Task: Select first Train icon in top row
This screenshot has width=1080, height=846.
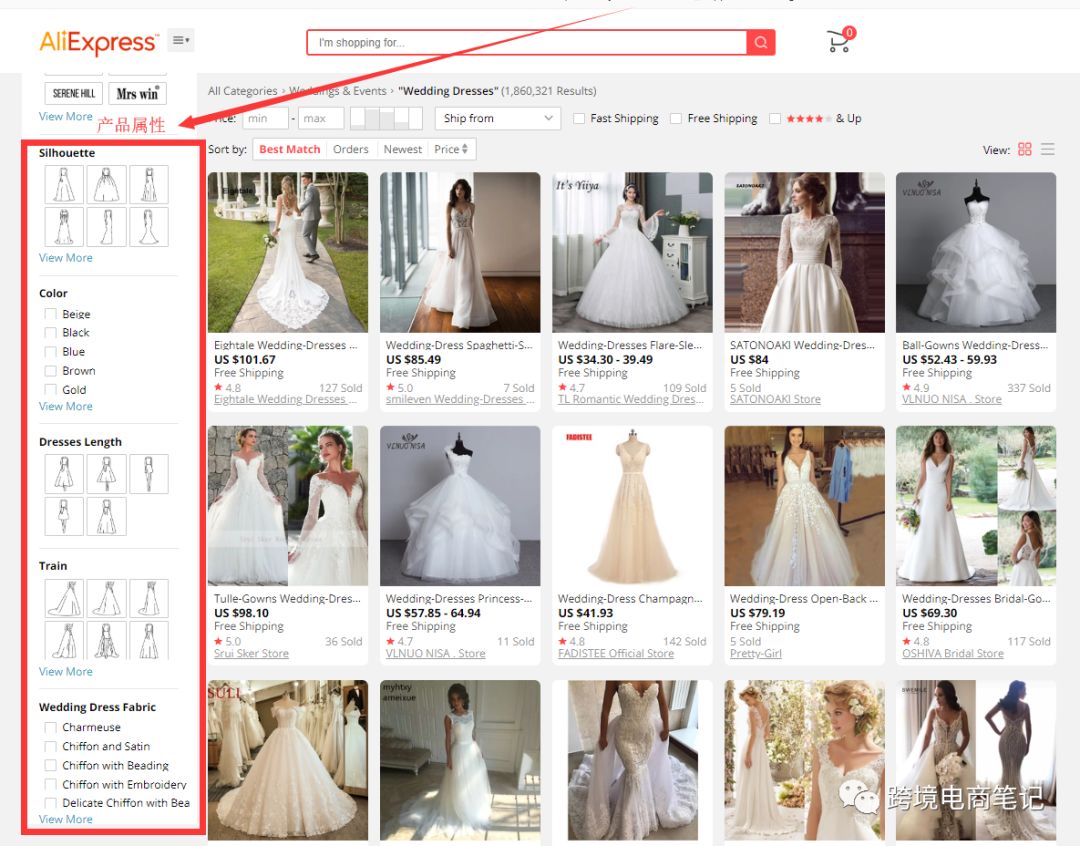Action: point(64,598)
